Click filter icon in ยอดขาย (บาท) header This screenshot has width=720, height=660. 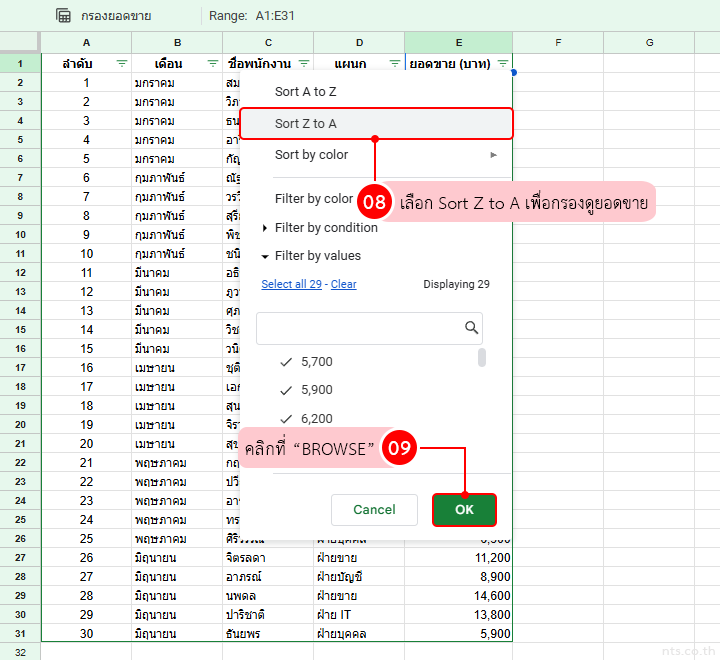pos(503,63)
